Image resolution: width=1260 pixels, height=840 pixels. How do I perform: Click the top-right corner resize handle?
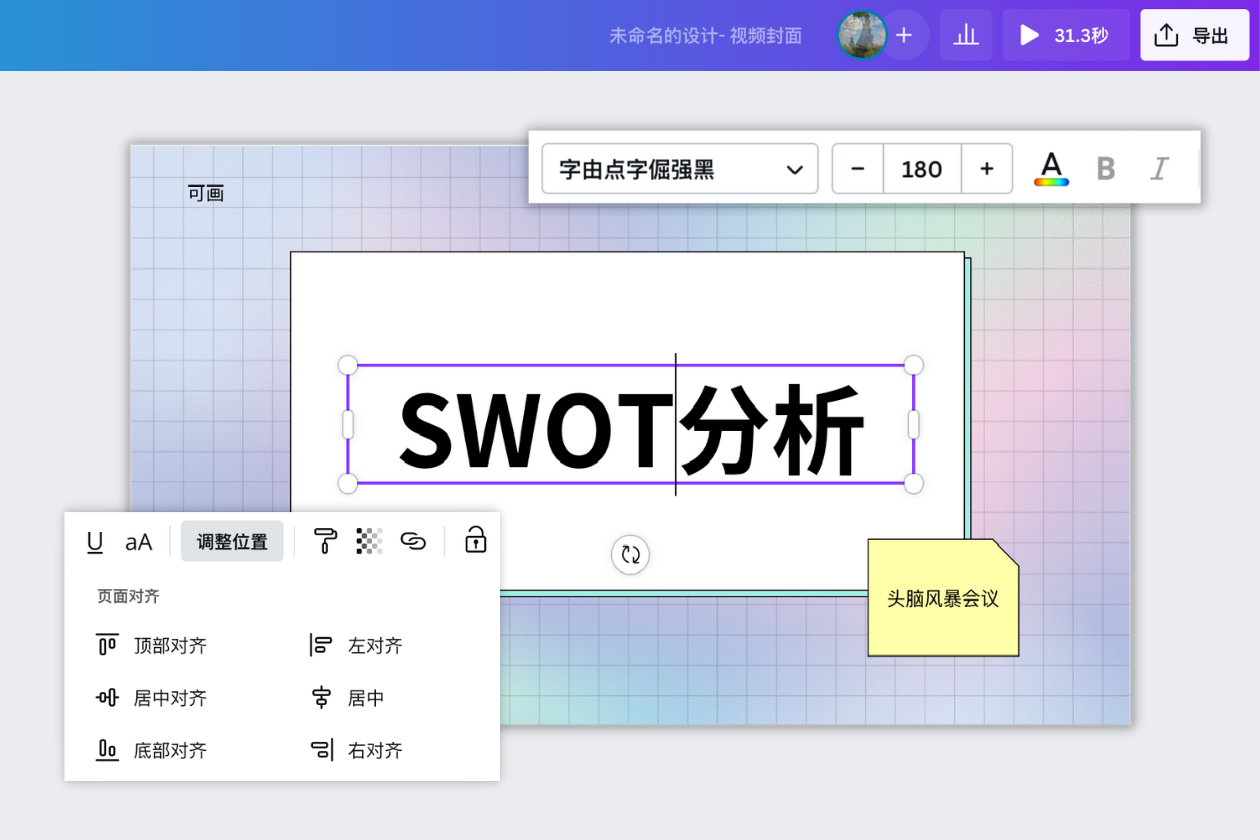(x=914, y=365)
